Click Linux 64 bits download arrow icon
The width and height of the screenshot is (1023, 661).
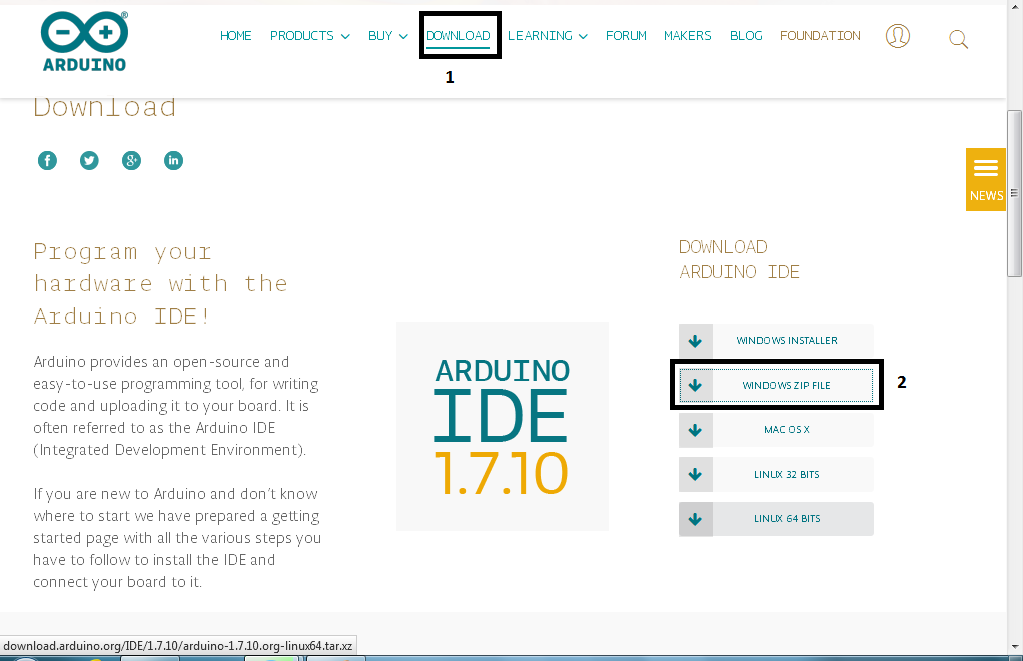[x=695, y=519]
